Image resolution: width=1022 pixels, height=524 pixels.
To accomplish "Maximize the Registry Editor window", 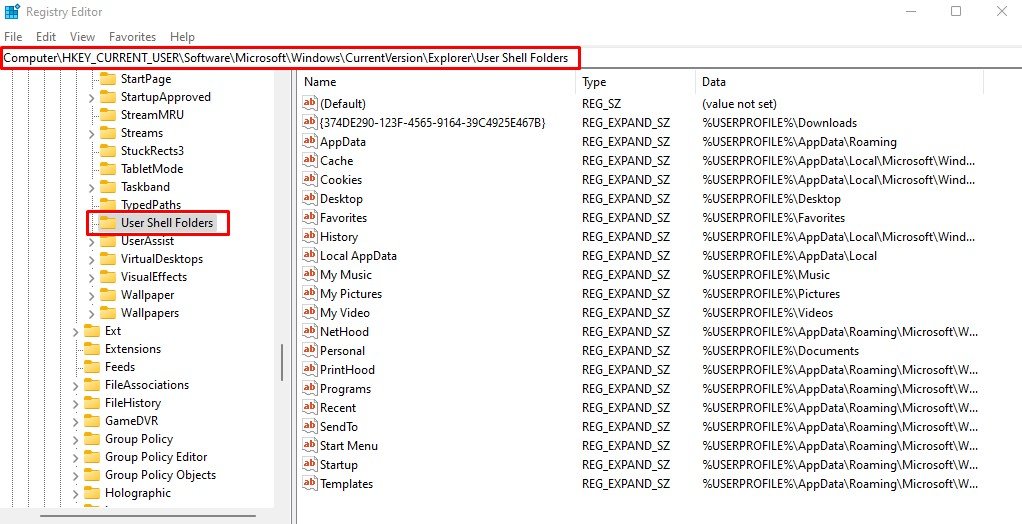I will (x=956, y=11).
